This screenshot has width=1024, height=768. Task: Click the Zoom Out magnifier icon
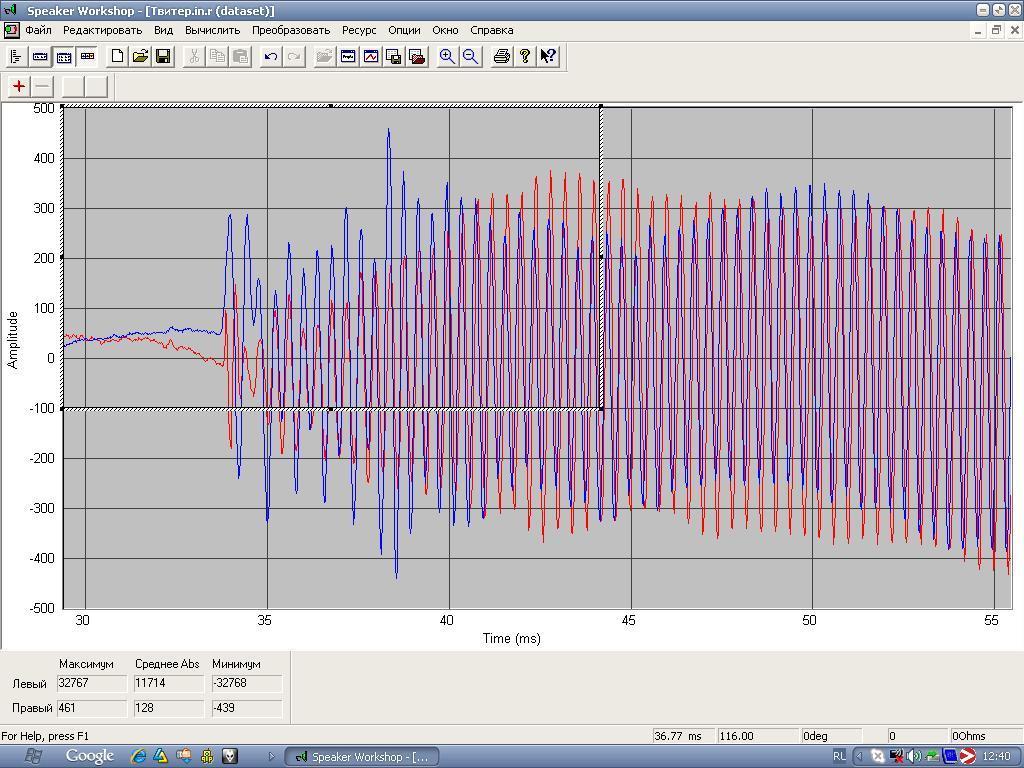(470, 57)
